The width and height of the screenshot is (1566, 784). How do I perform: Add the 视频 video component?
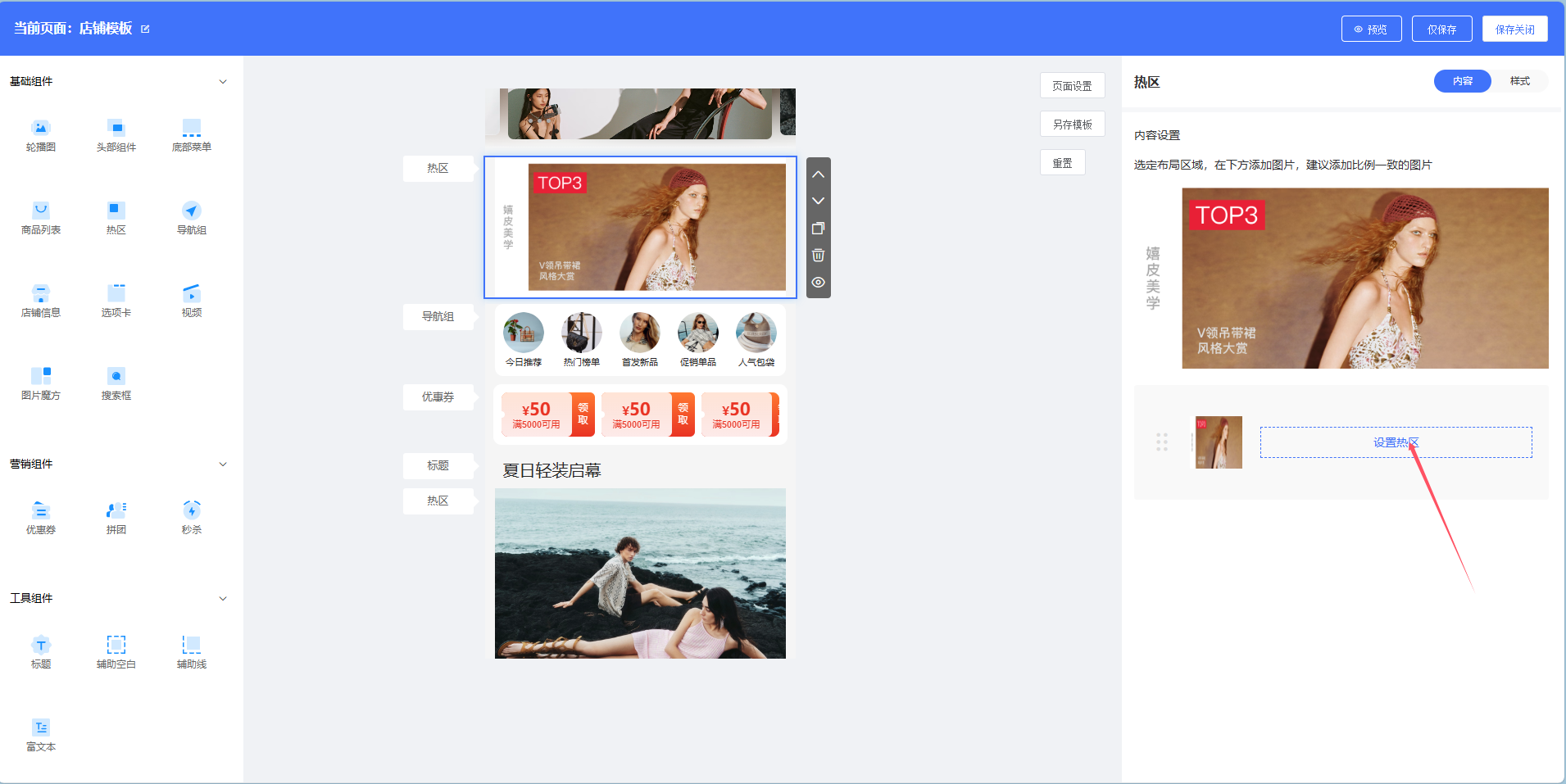(x=191, y=299)
